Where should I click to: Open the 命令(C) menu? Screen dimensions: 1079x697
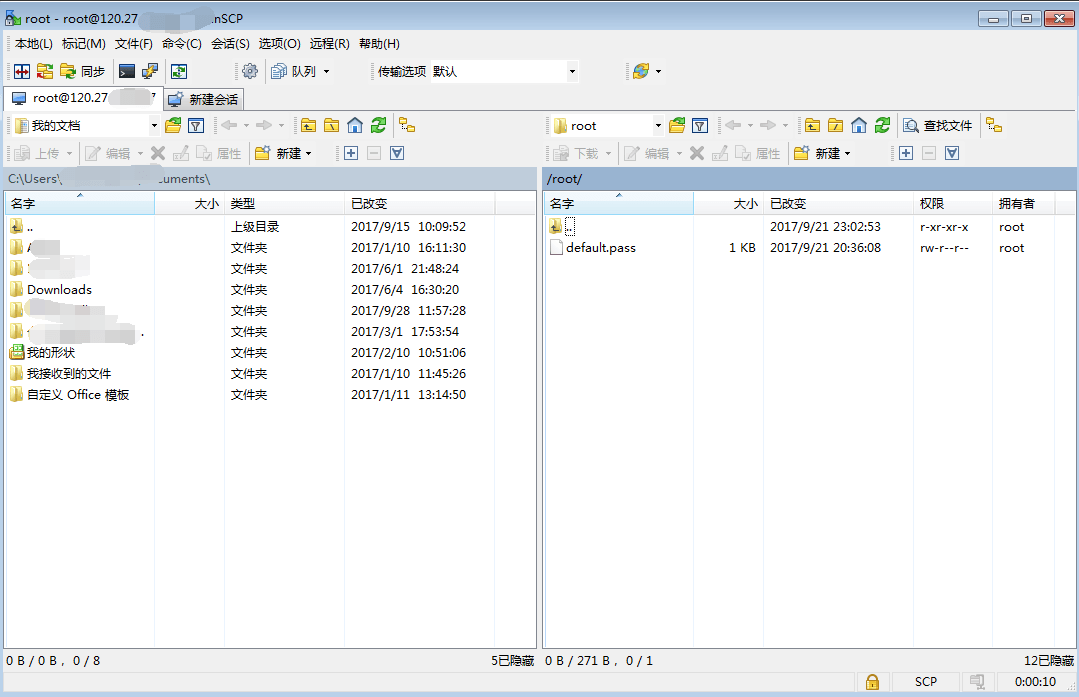182,44
